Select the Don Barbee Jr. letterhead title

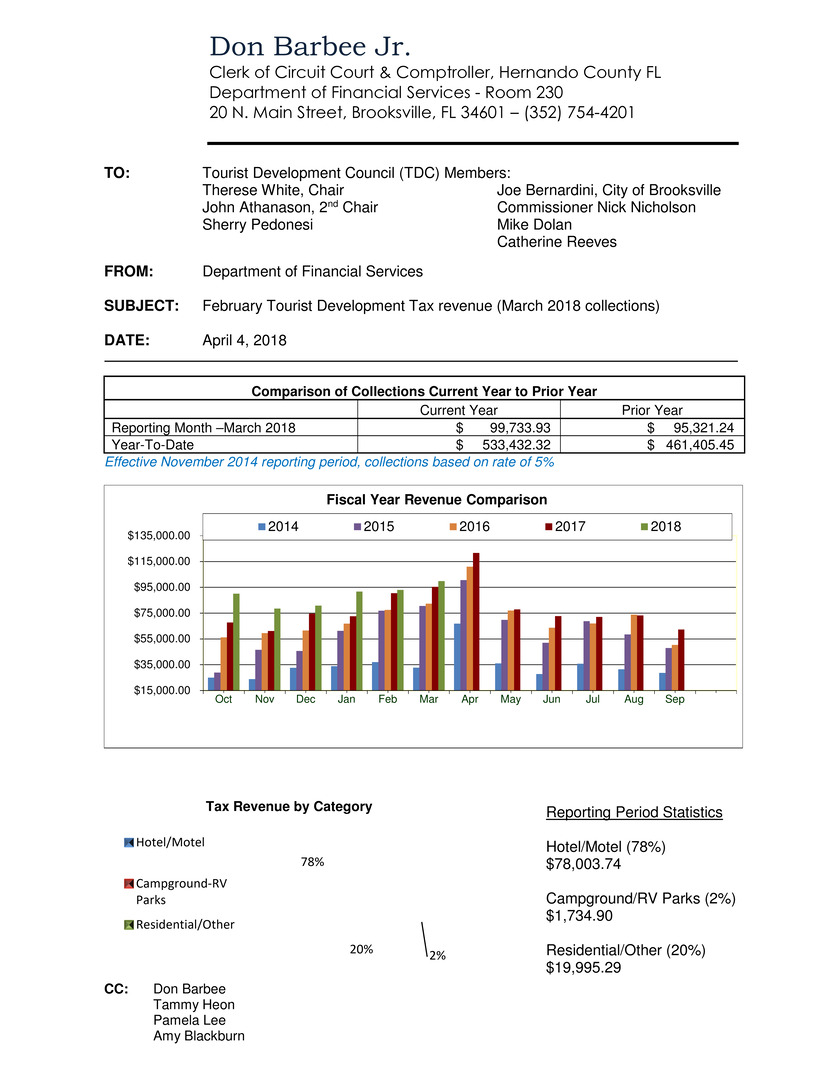311,47
